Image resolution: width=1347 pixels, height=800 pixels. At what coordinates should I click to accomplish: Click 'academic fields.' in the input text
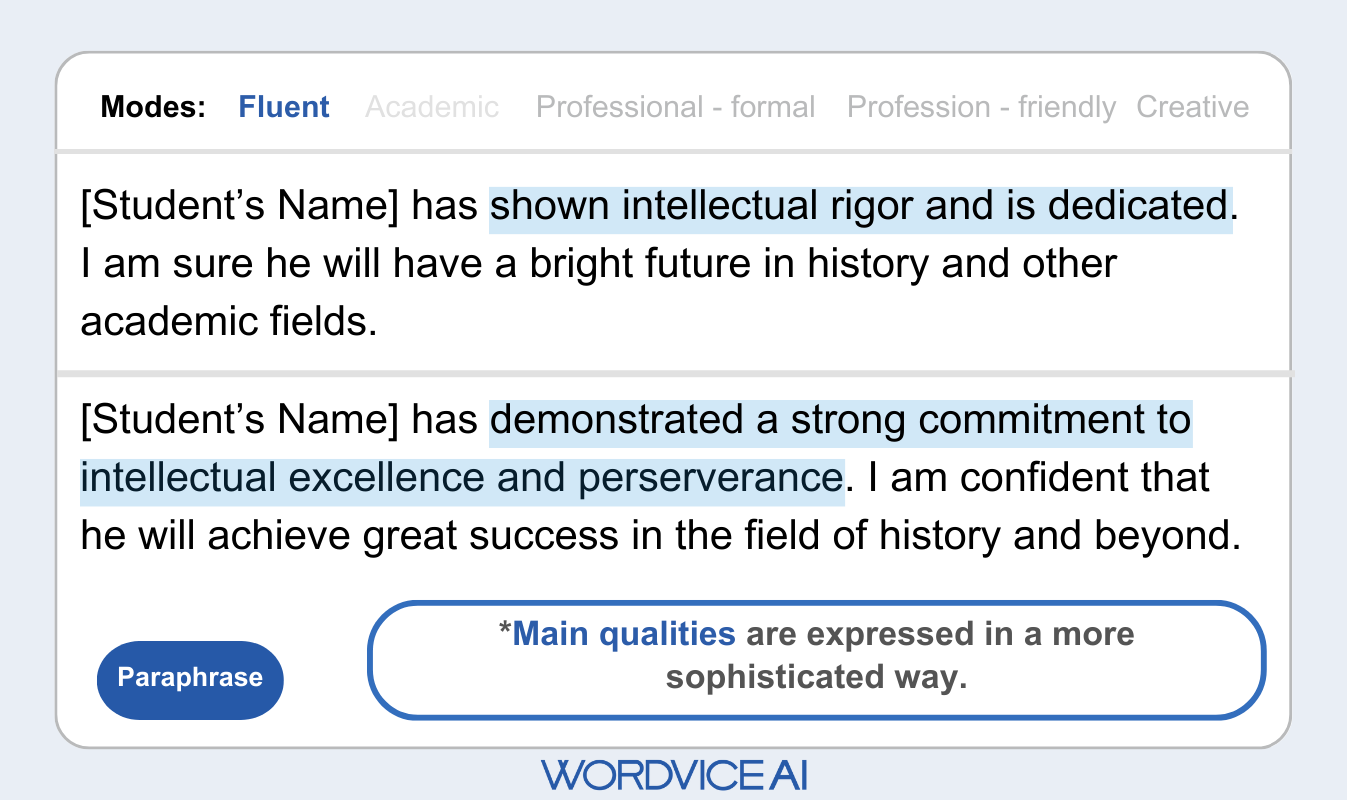pyautogui.click(x=229, y=322)
